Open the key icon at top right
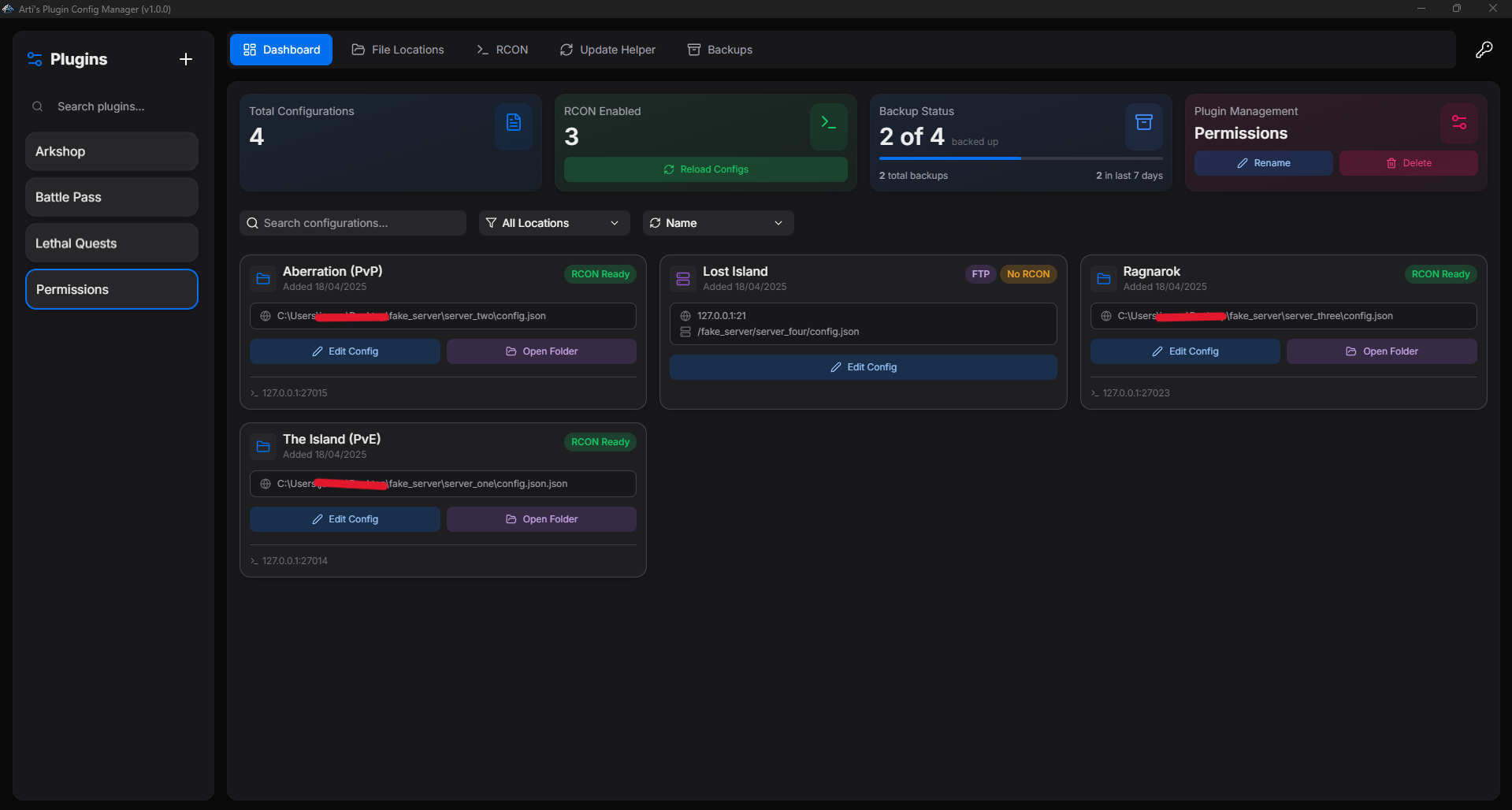 click(x=1484, y=50)
